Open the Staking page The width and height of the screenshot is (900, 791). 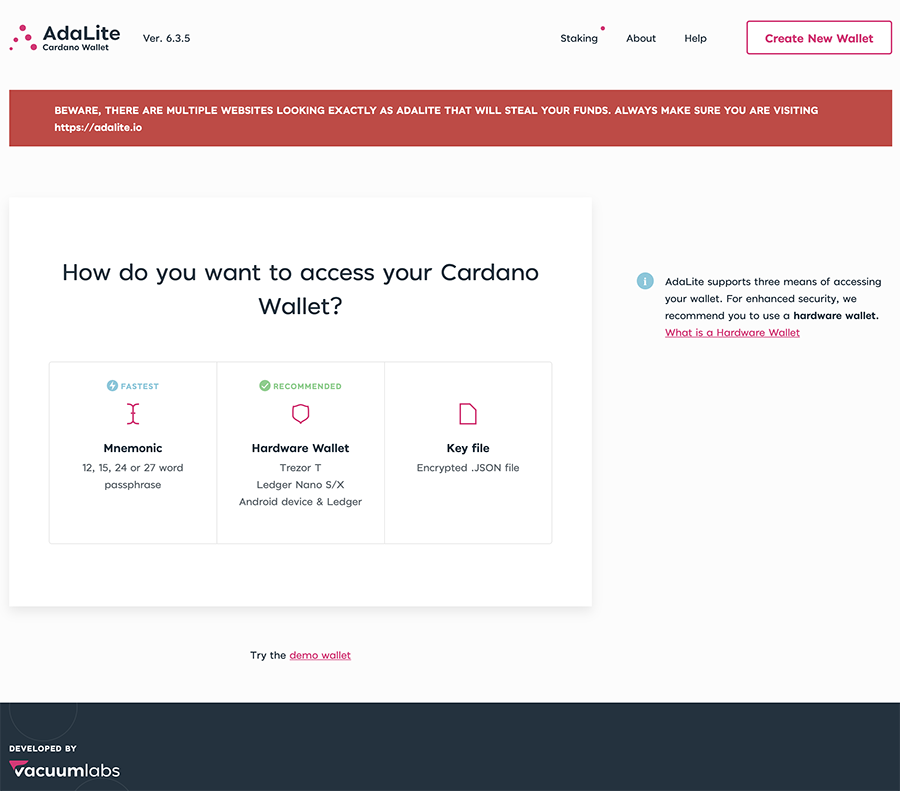click(579, 38)
